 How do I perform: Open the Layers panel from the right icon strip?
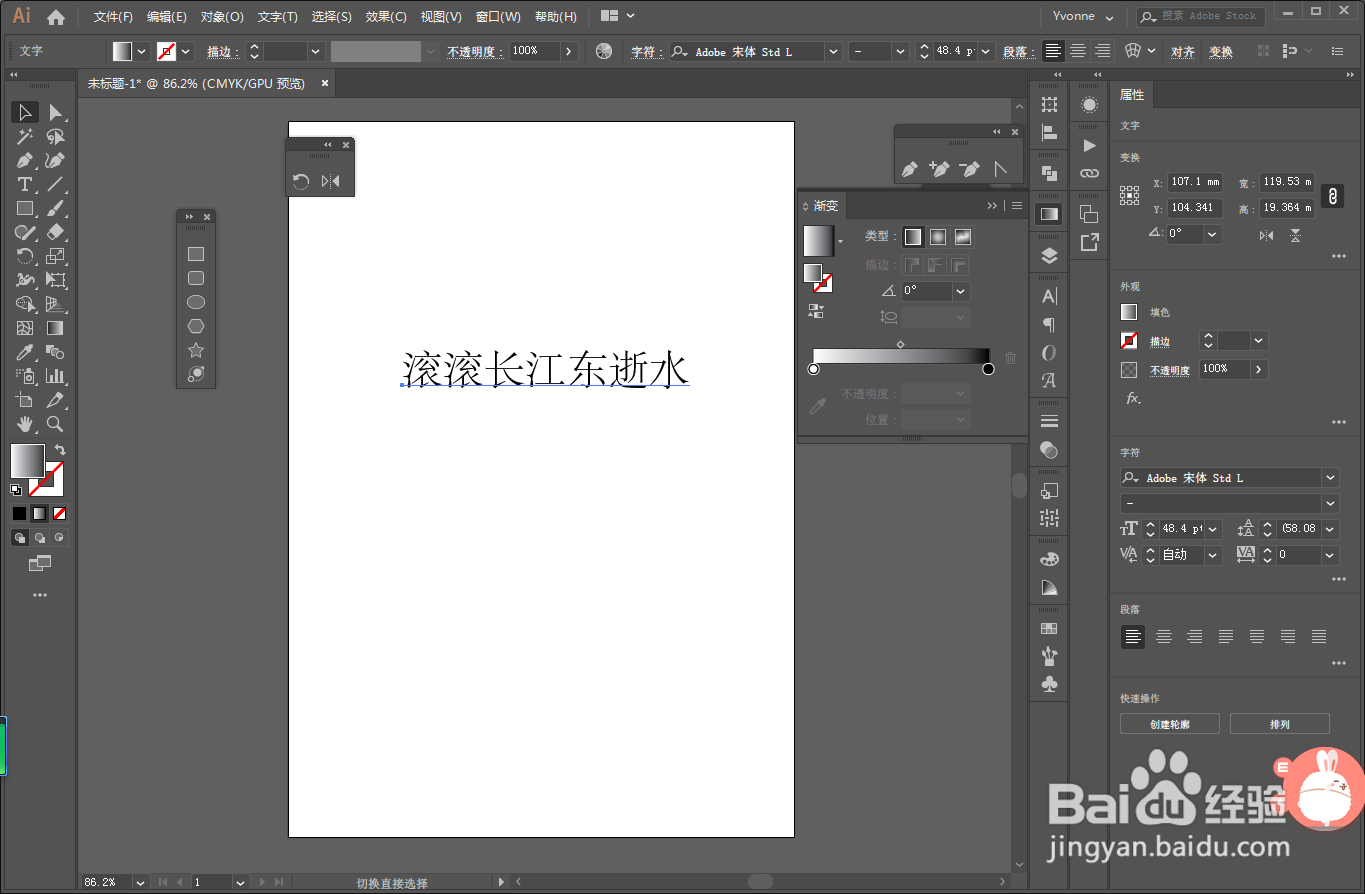1048,255
